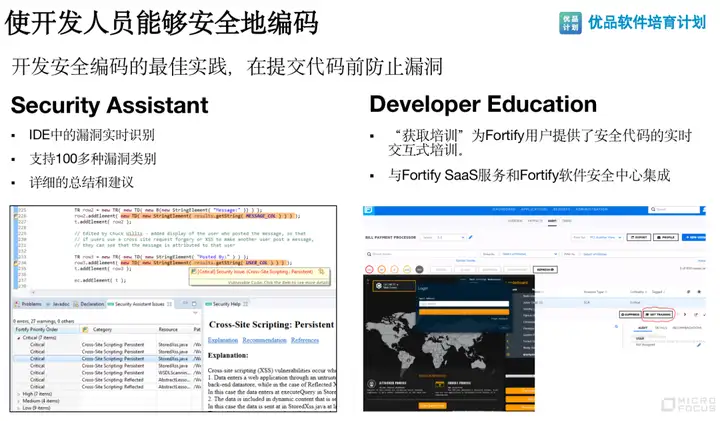Focus the email field in Login overlay

pyautogui.click(x=464, y=303)
